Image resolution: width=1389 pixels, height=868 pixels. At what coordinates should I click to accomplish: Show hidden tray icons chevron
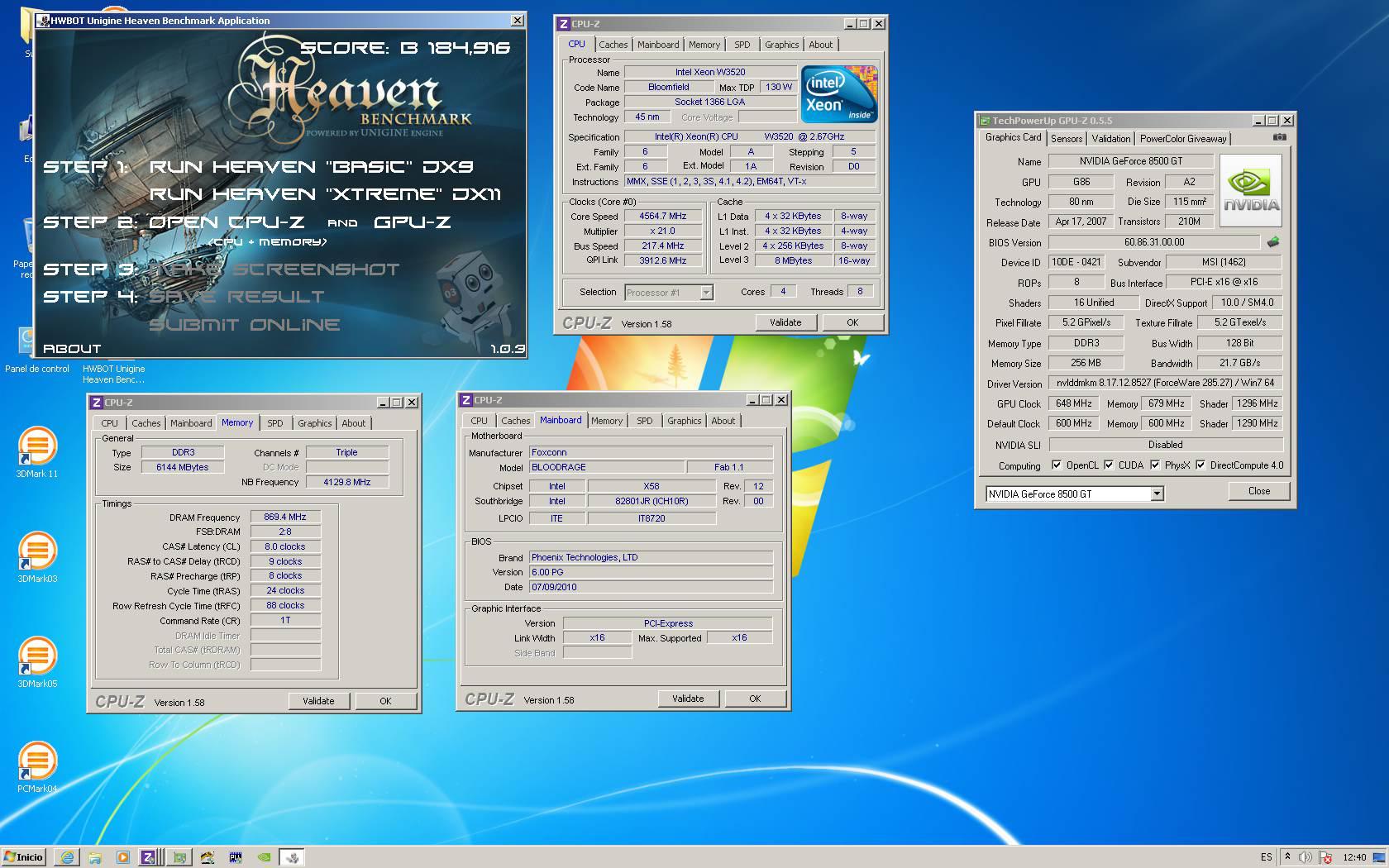(x=1287, y=856)
